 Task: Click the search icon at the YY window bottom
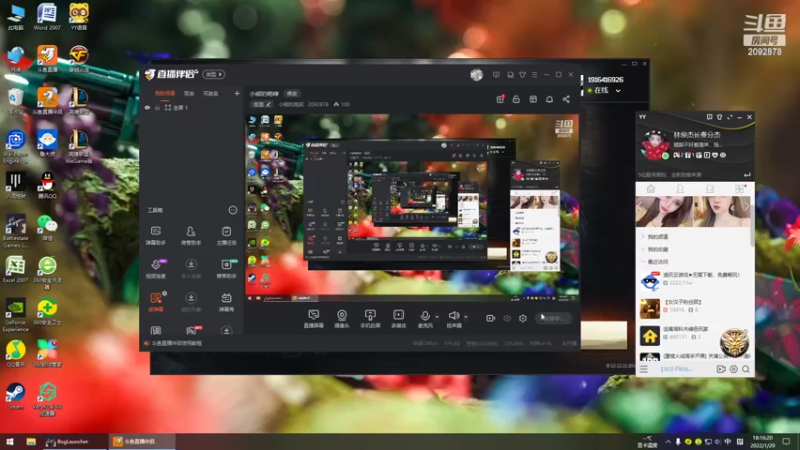(746, 369)
